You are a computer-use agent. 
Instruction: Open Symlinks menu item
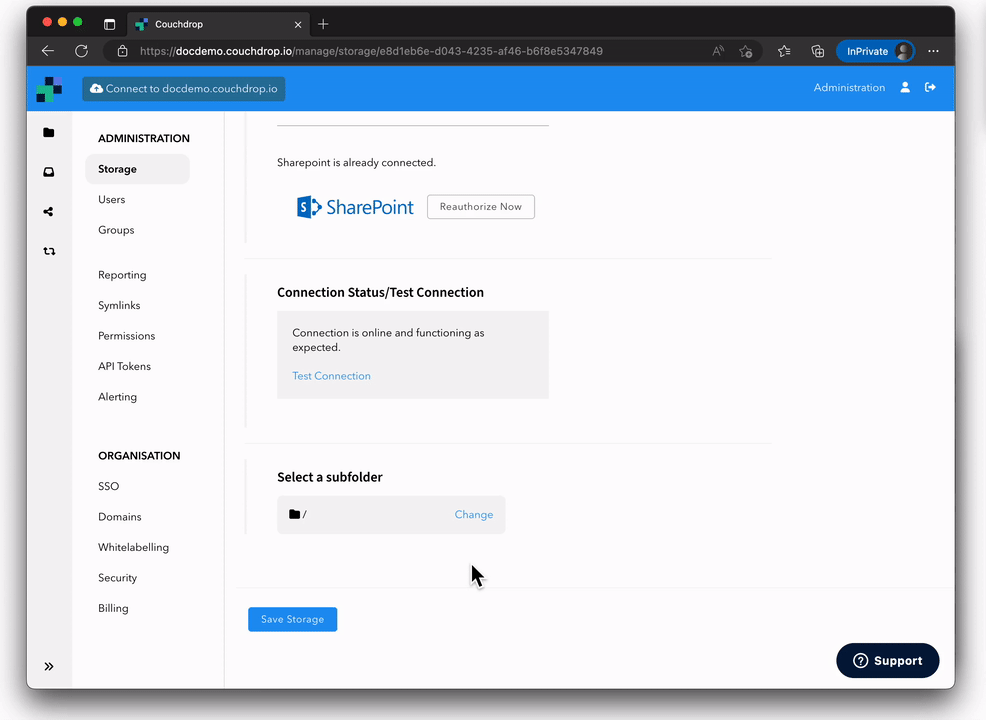pos(119,306)
